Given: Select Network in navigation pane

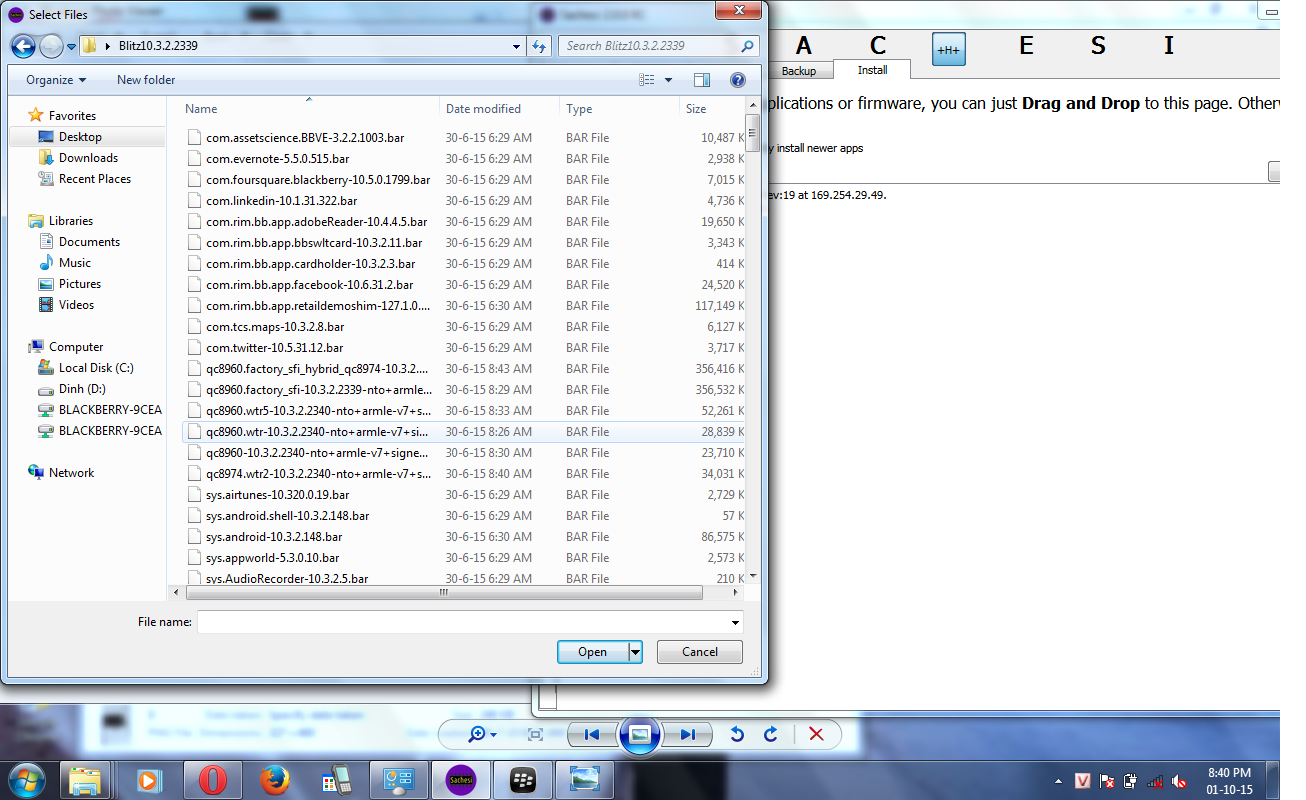Looking at the screenshot, I should pyautogui.click(x=71, y=473).
